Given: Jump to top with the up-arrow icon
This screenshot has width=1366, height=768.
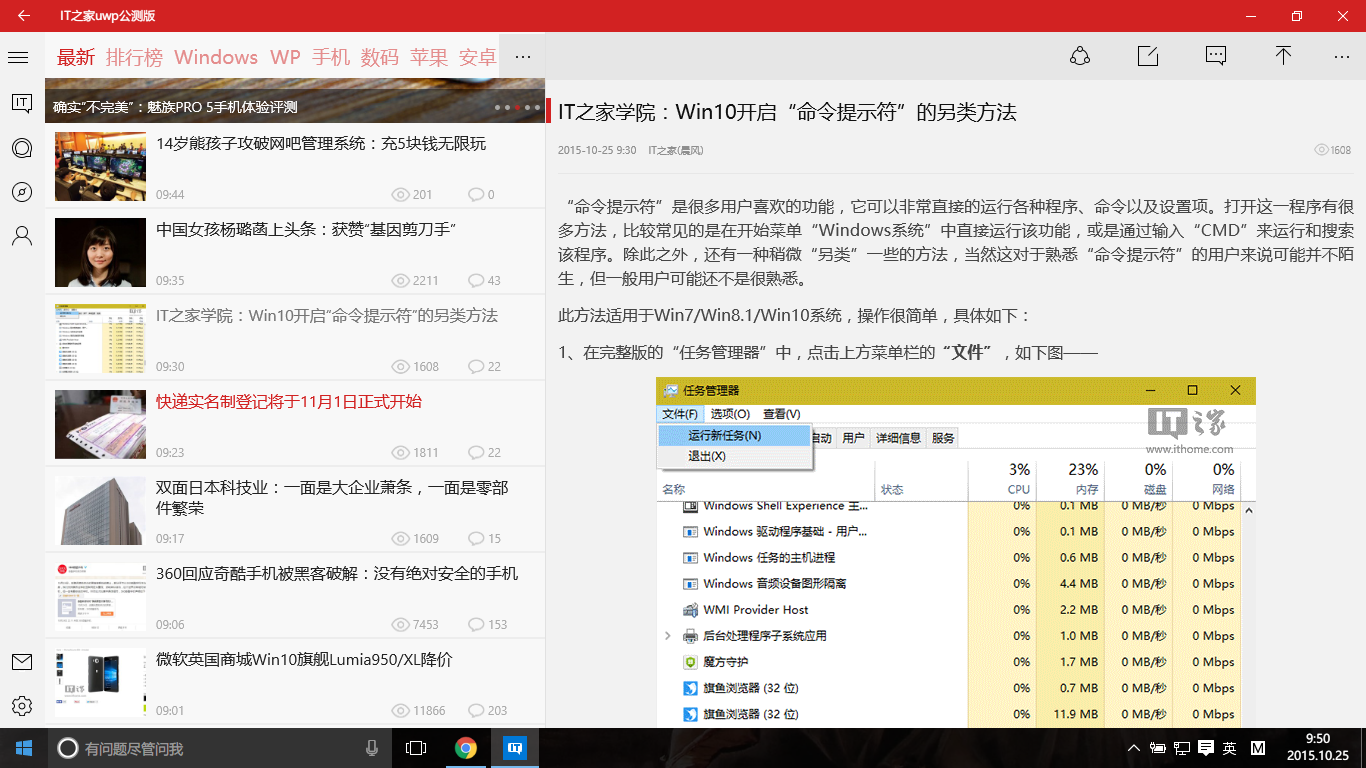Looking at the screenshot, I should [x=1283, y=56].
